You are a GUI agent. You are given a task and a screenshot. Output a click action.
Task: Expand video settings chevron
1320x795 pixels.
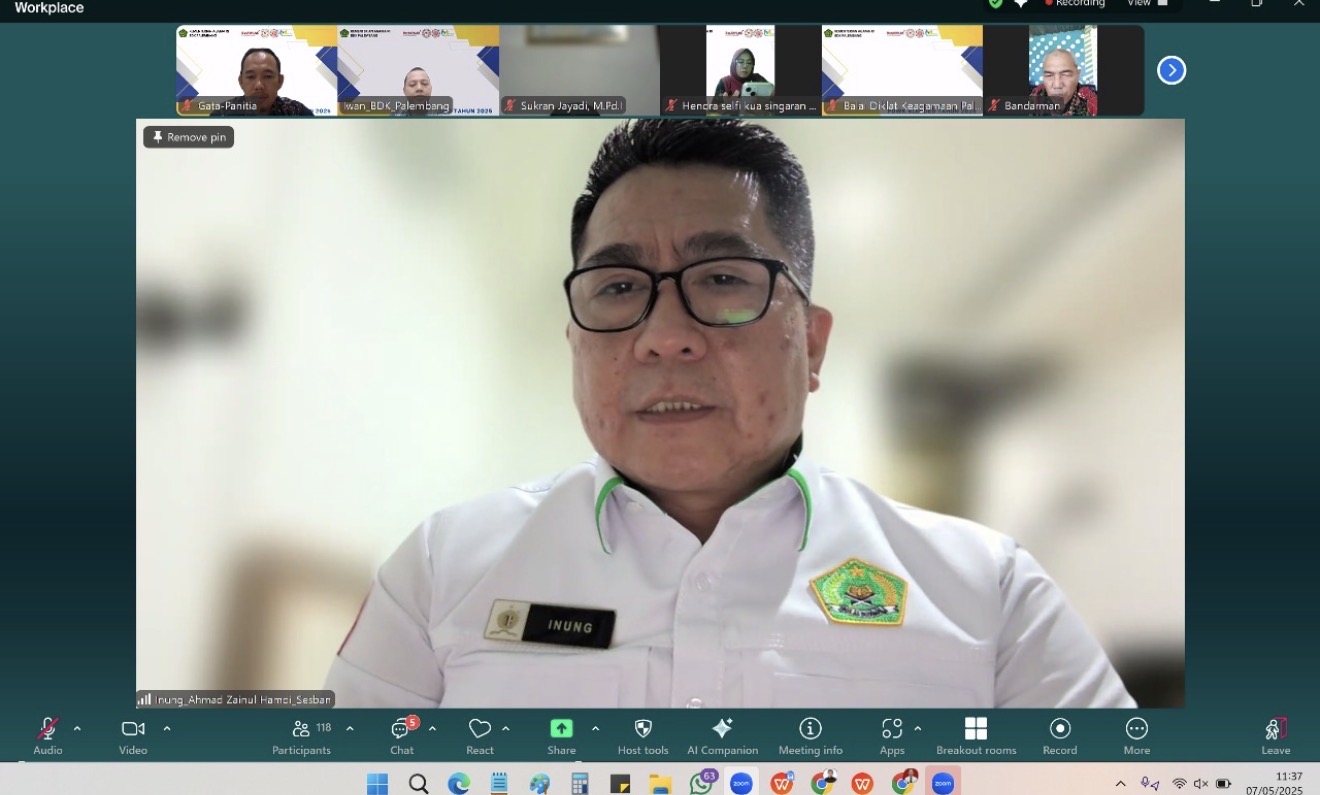(x=167, y=727)
